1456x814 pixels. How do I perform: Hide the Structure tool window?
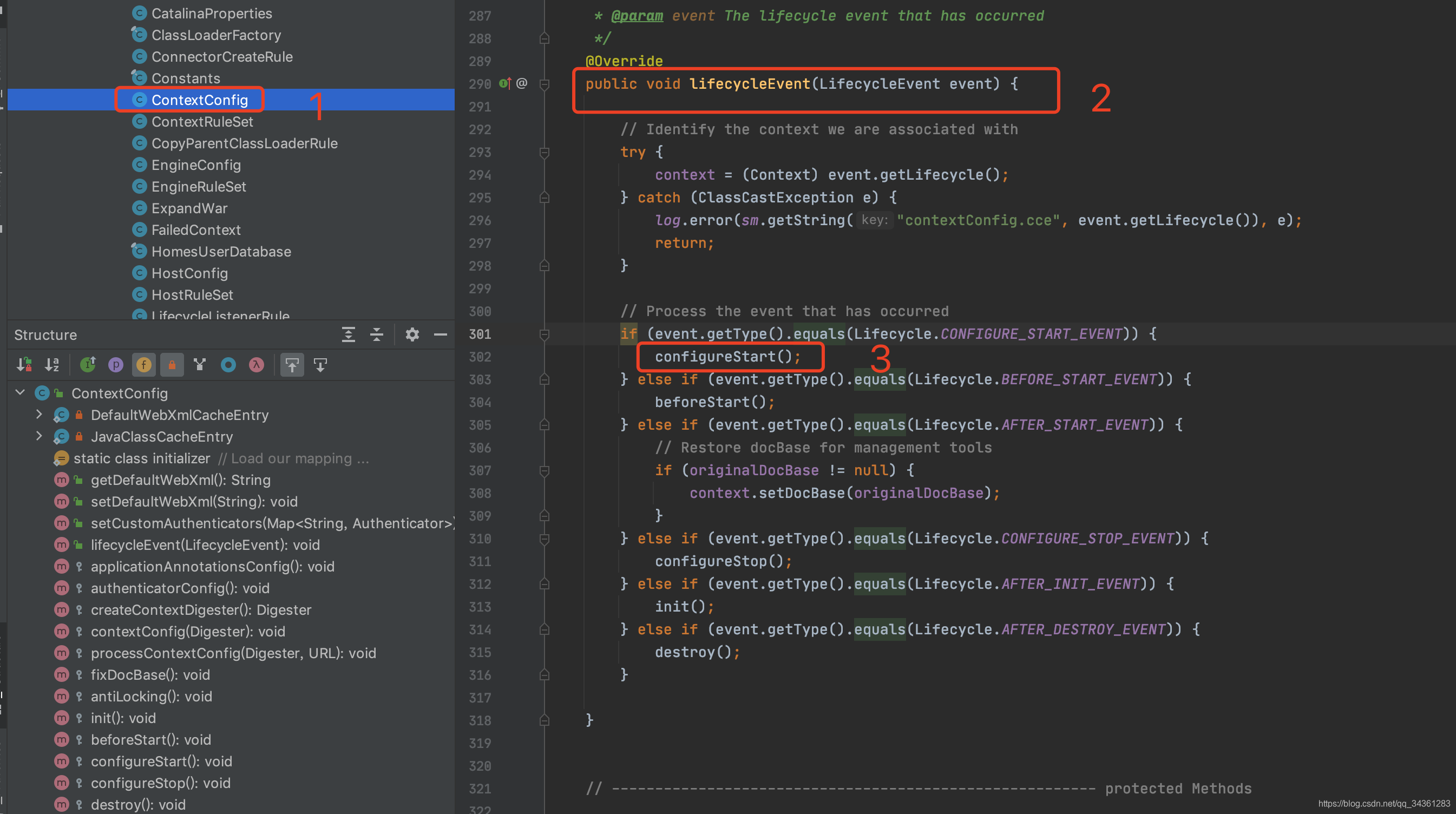[x=440, y=334]
